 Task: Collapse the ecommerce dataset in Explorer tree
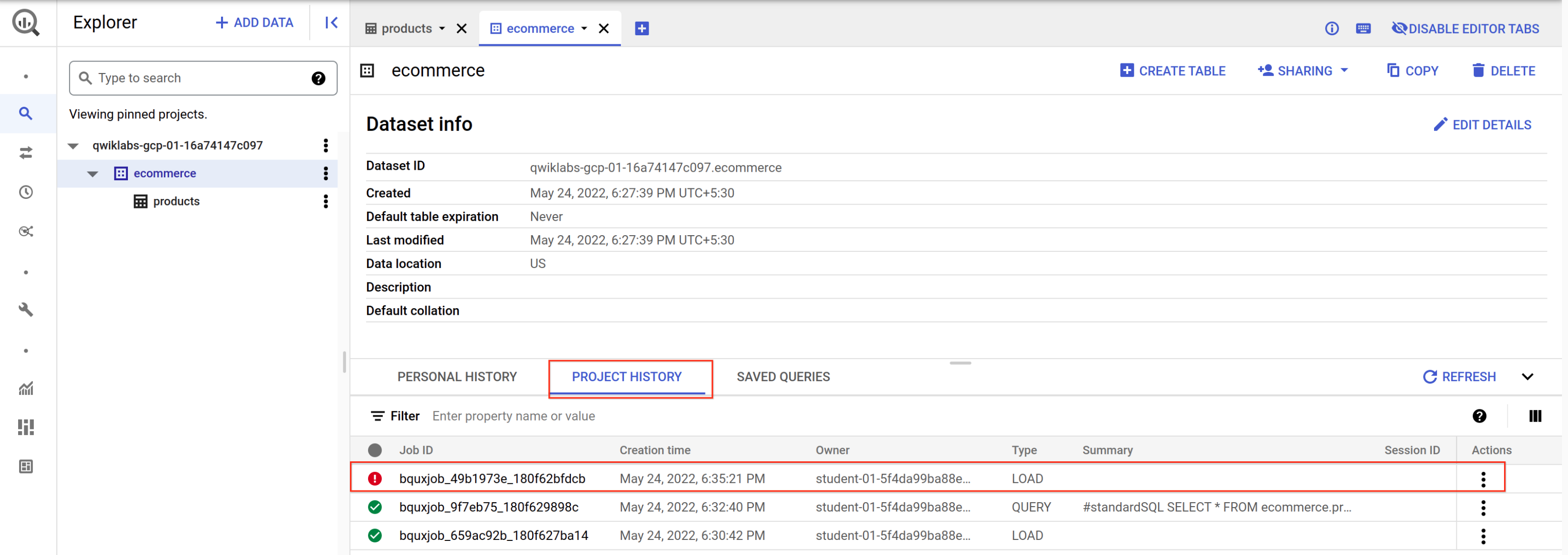92,173
